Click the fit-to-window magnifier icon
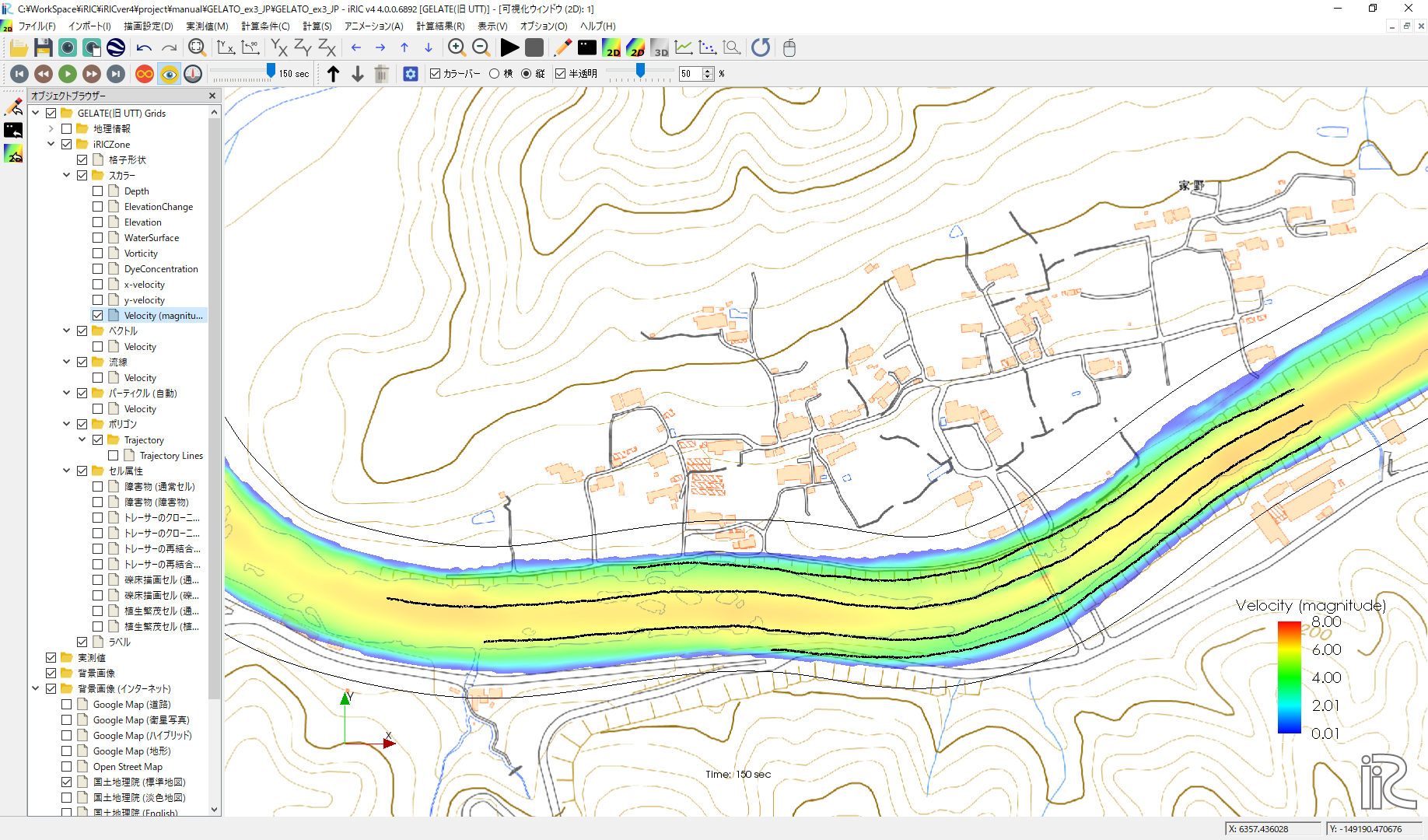 click(x=197, y=48)
